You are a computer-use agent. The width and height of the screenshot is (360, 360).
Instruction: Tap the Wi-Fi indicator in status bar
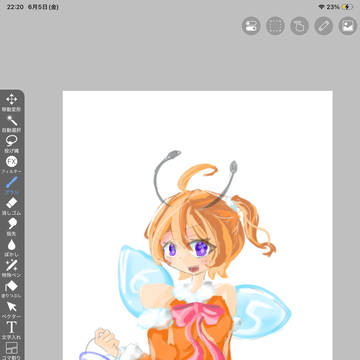pyautogui.click(x=321, y=7)
